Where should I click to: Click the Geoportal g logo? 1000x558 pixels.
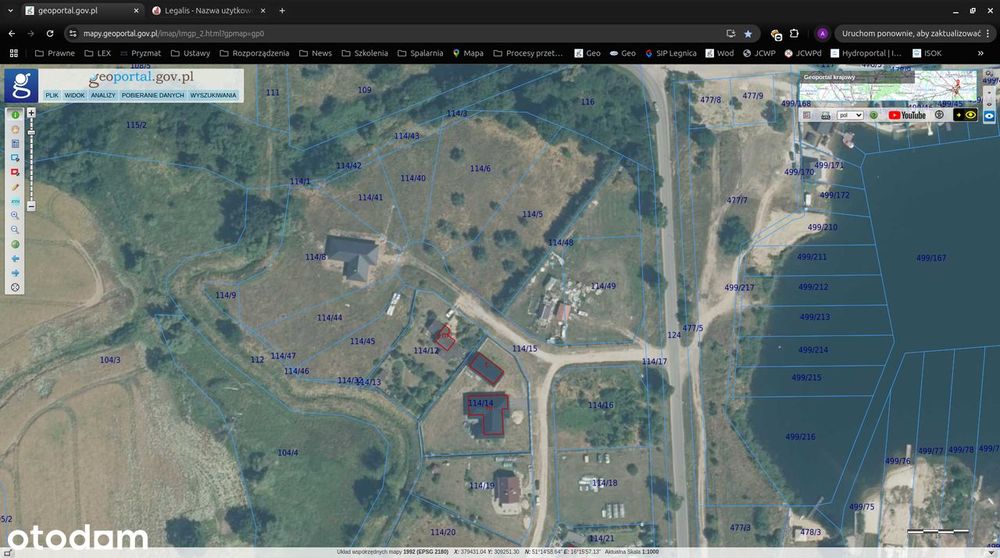pyautogui.click(x=21, y=85)
